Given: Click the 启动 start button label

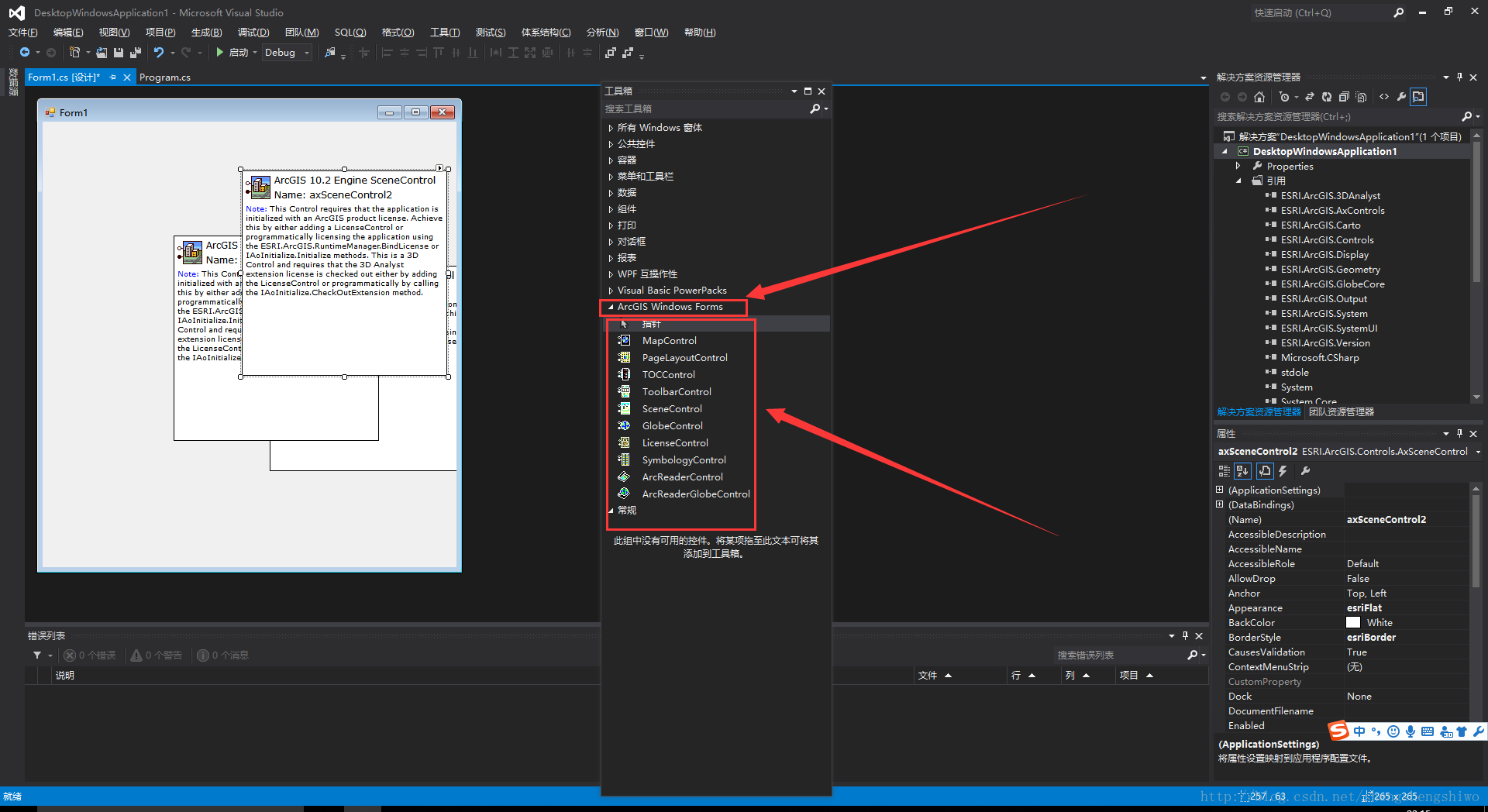Looking at the screenshot, I should point(239,53).
